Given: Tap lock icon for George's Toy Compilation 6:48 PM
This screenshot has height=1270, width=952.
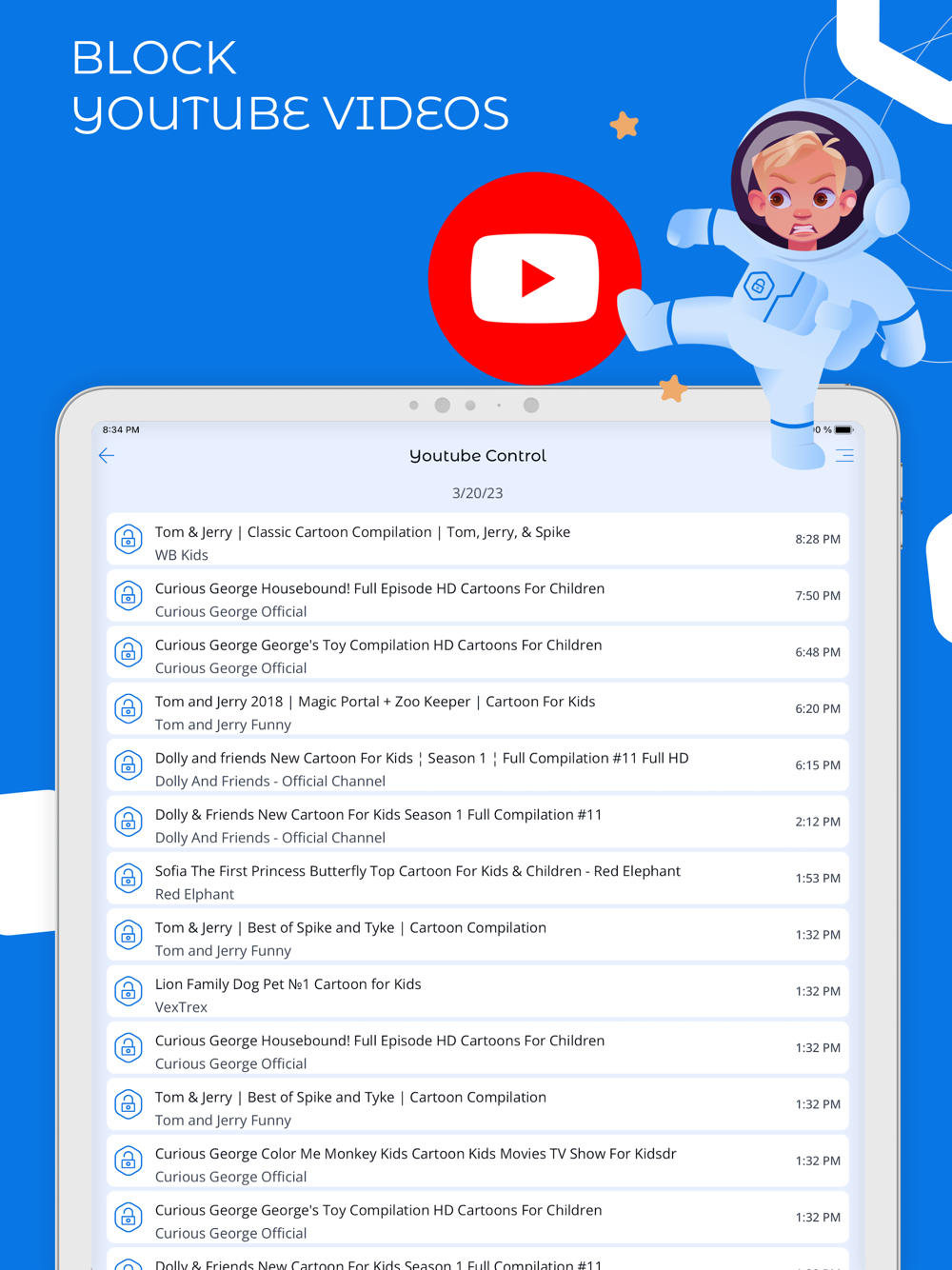Looking at the screenshot, I should pos(129,652).
